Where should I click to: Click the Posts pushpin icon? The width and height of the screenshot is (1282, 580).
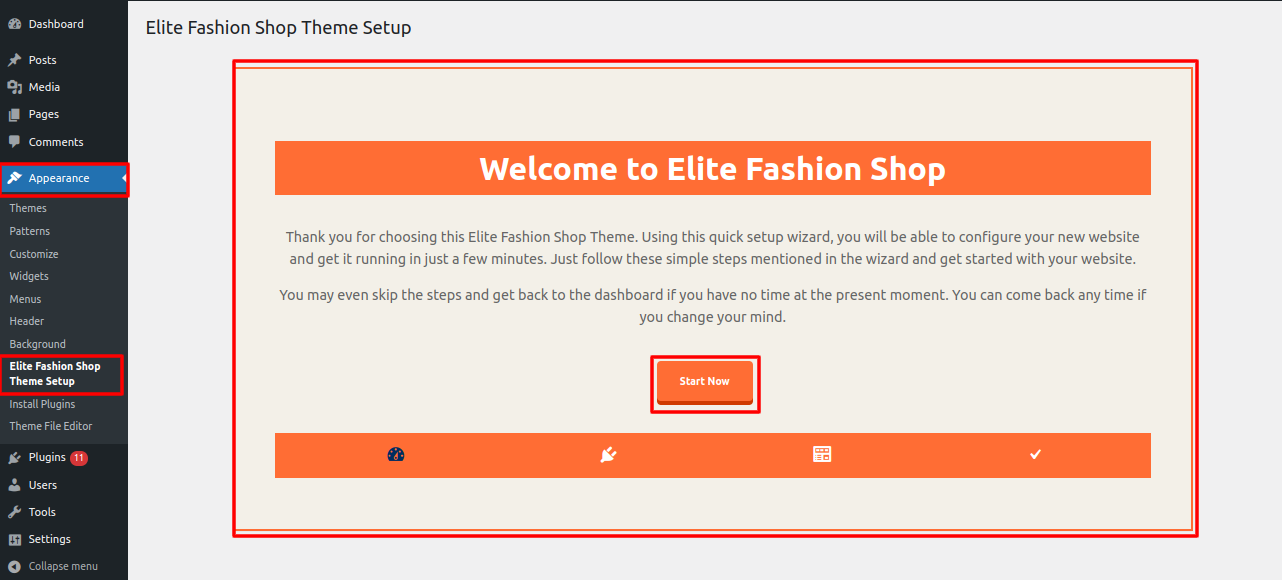click(14, 60)
